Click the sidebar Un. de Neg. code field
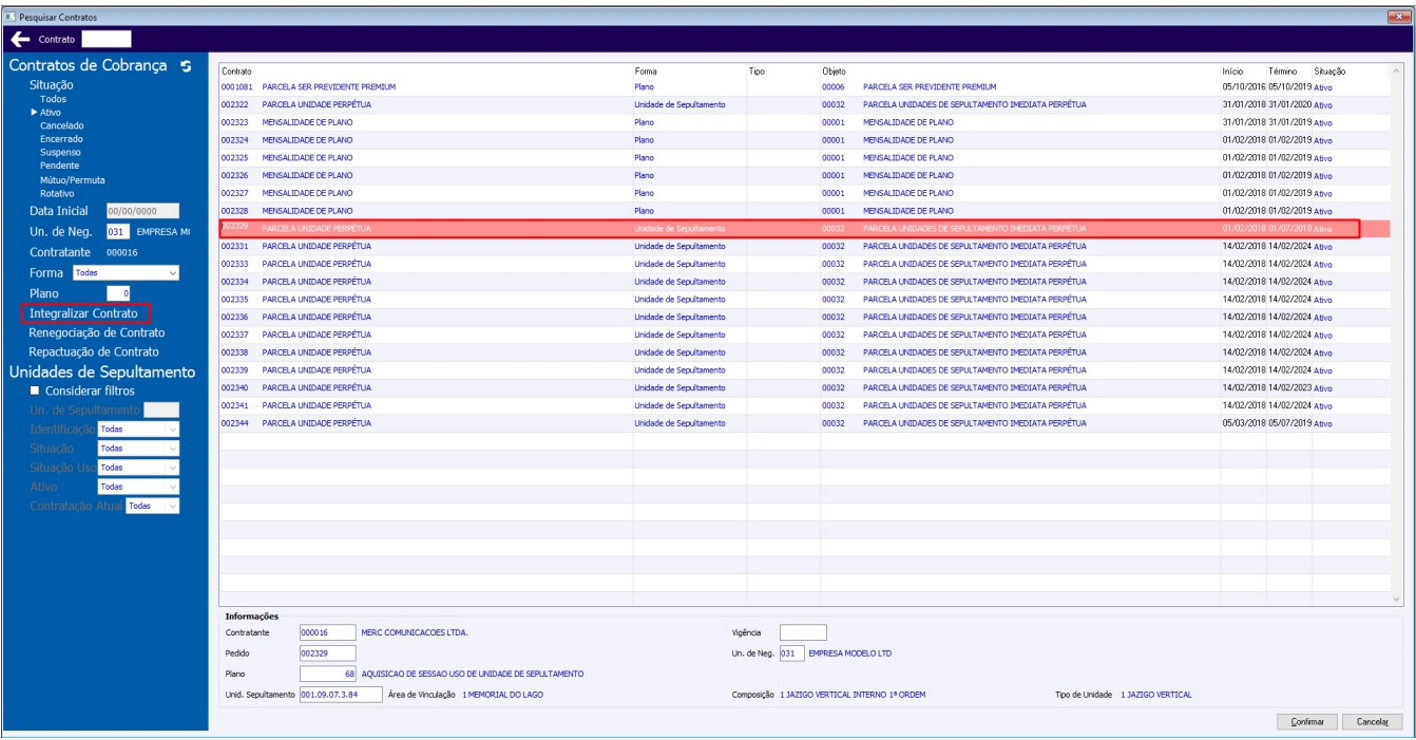Screen dimensions: 1416x740 point(118,231)
